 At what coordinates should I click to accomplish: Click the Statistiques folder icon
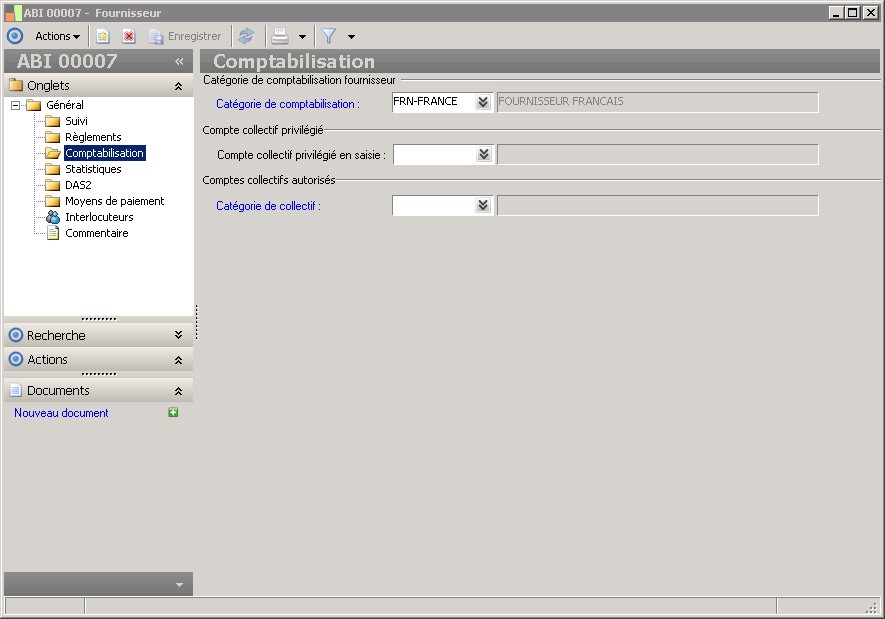52,169
